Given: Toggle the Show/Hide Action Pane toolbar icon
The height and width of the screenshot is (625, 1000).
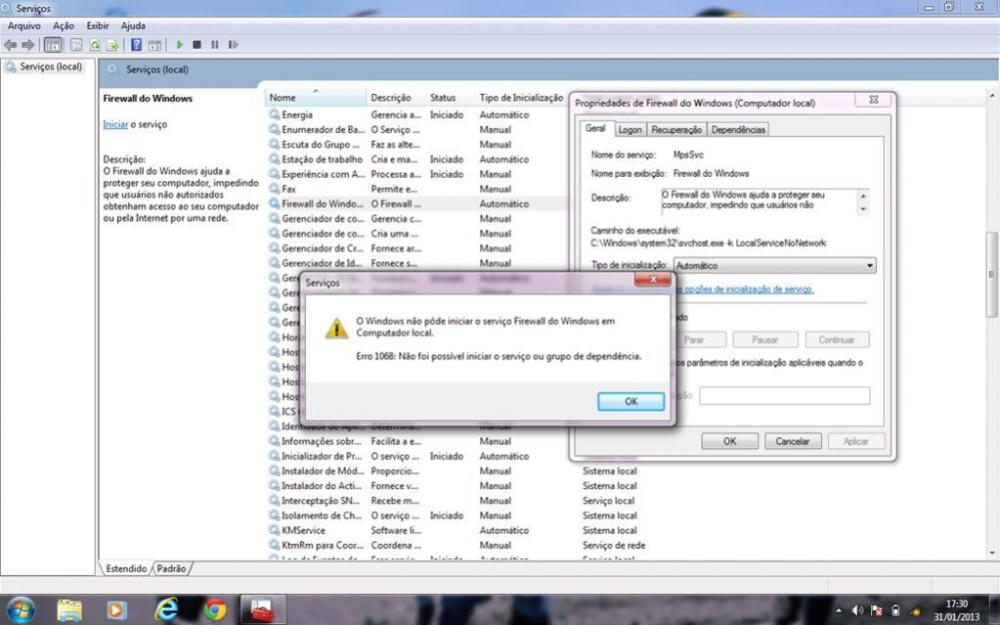Looking at the screenshot, I should tap(154, 45).
